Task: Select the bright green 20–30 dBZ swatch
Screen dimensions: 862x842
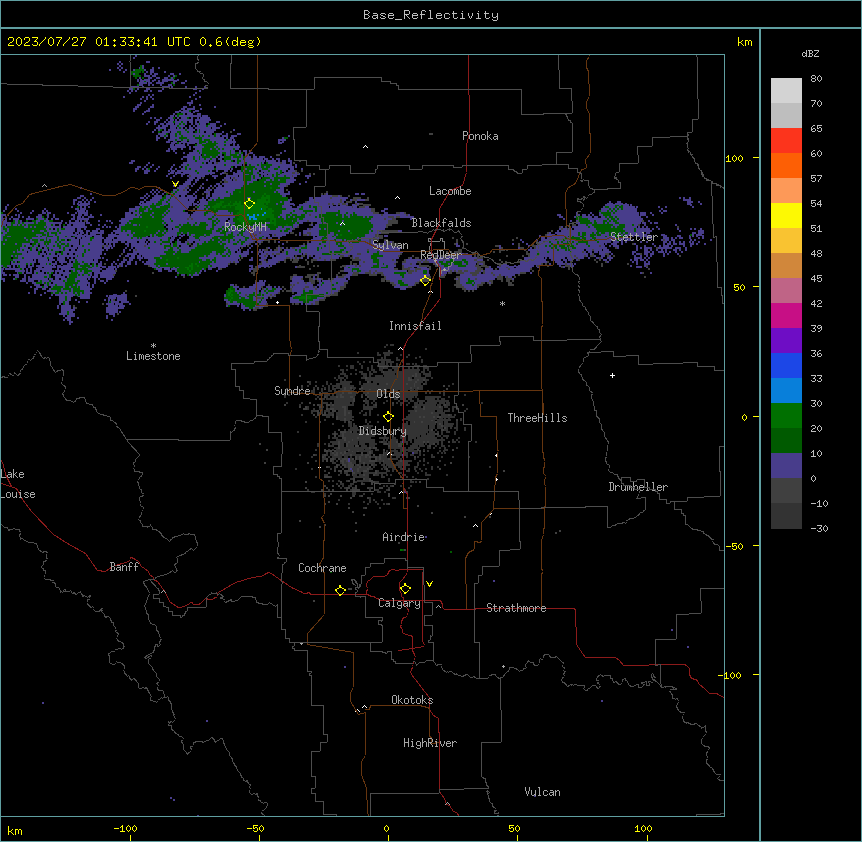Action: [786, 416]
